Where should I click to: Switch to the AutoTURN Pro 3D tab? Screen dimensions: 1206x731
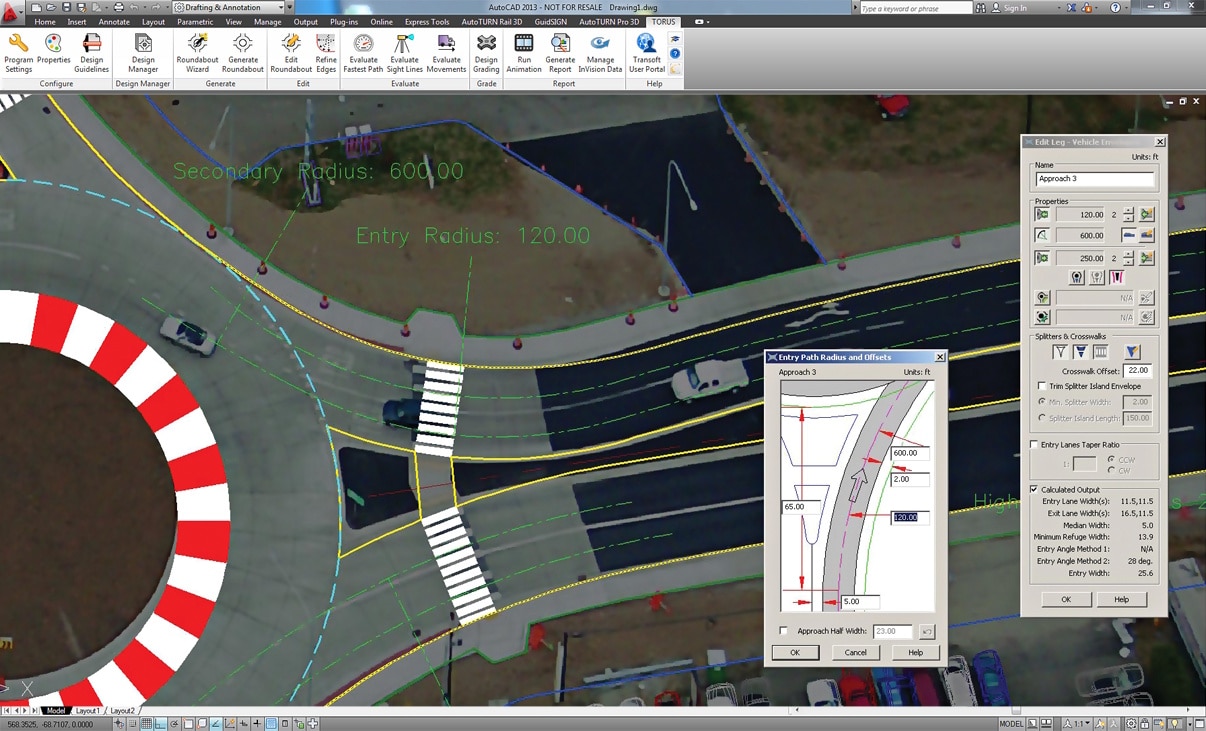[608, 22]
